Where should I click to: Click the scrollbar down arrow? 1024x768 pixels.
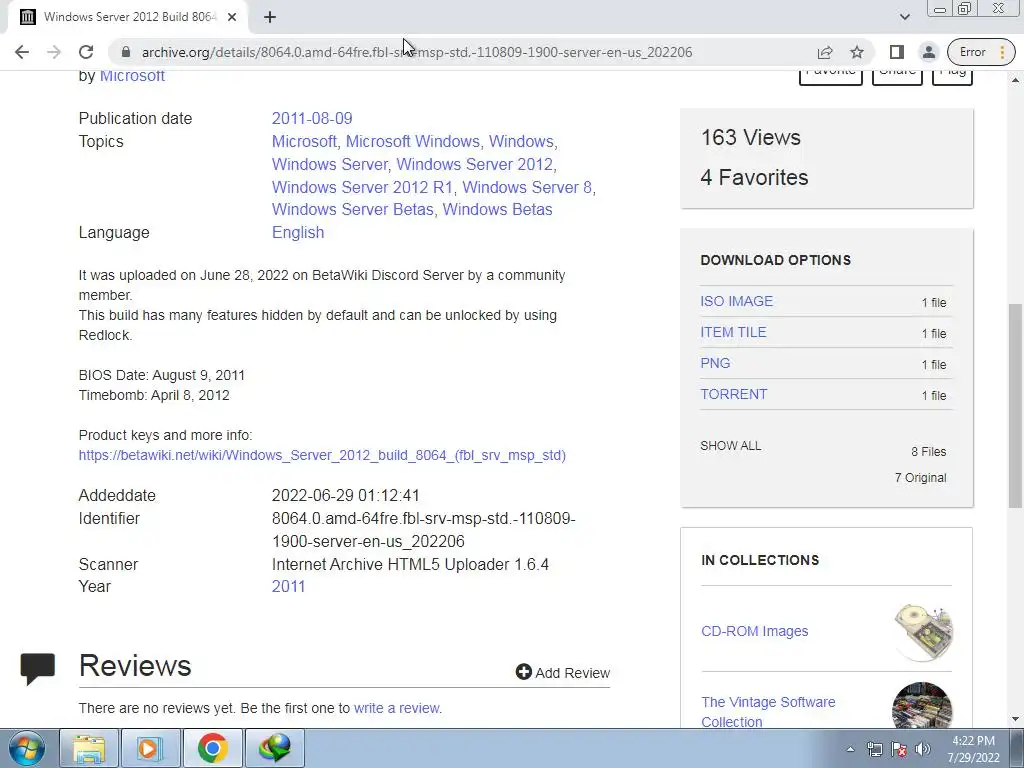(x=1015, y=720)
